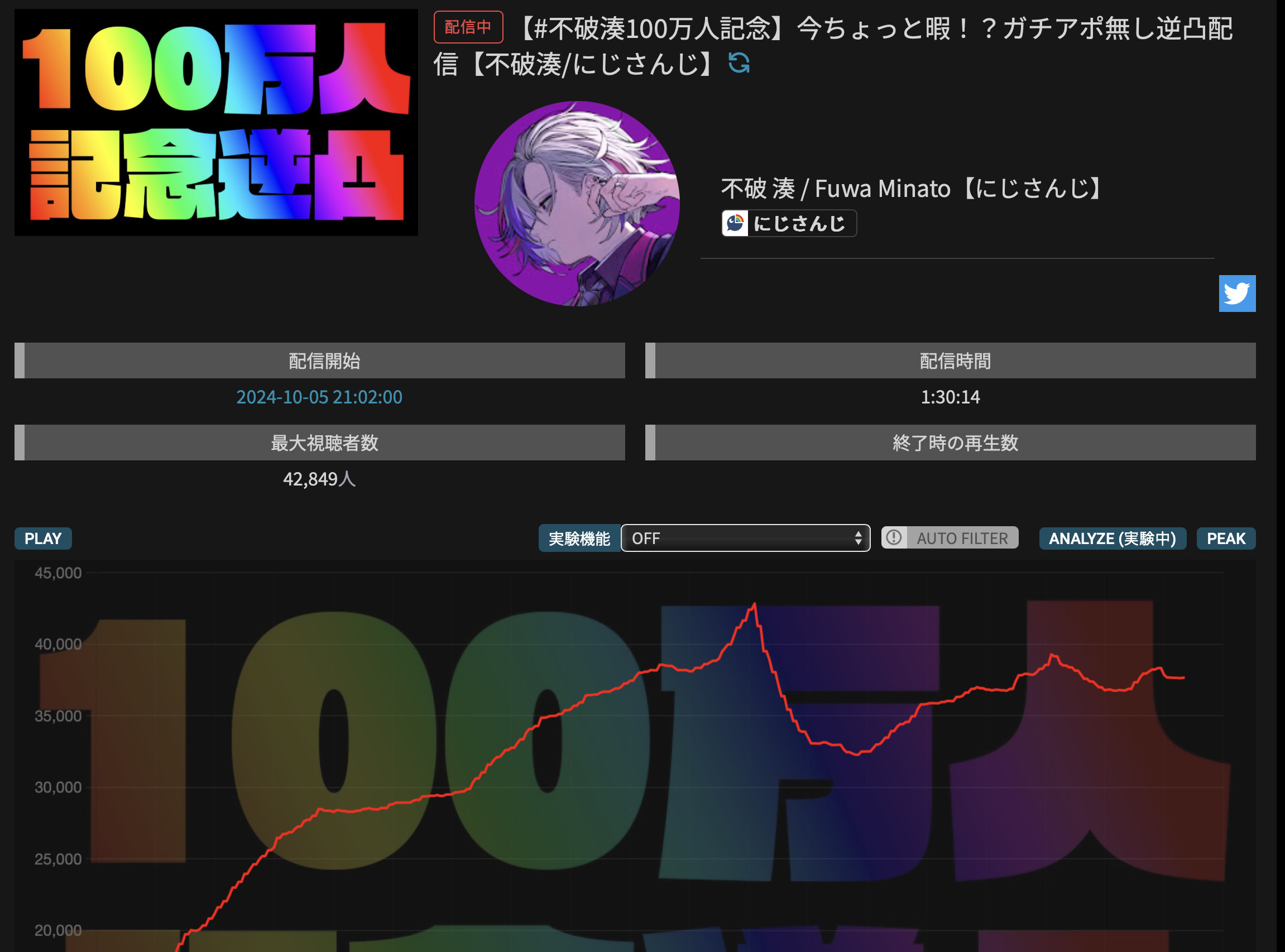1285x952 pixels.
Task: Click the viewer chart peak point
Action: click(x=754, y=604)
